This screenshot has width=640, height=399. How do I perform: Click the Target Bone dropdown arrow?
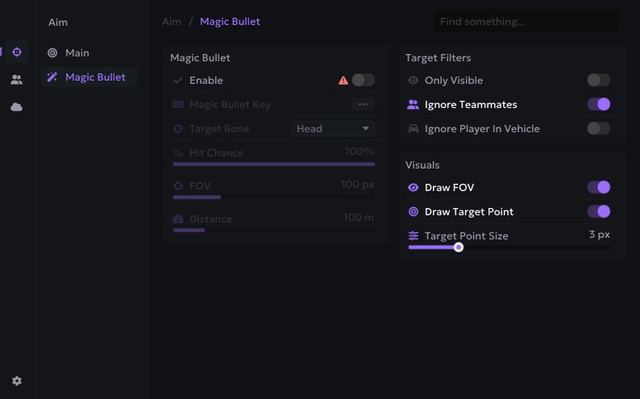(366, 129)
